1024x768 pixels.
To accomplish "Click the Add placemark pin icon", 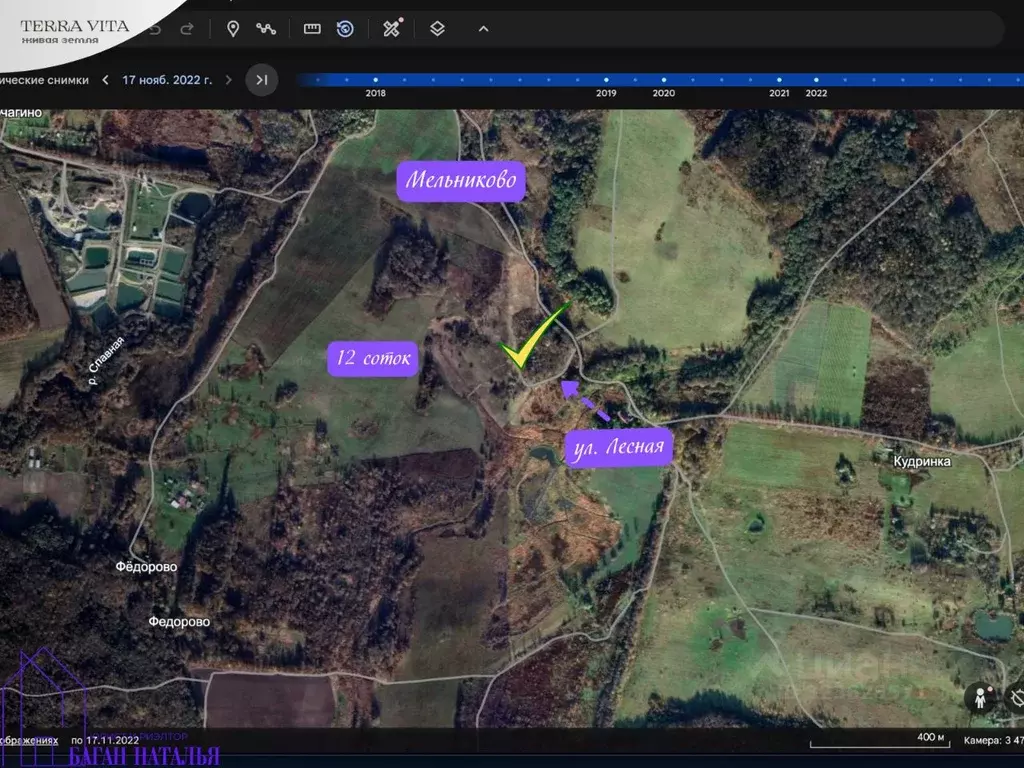I will (x=233, y=29).
